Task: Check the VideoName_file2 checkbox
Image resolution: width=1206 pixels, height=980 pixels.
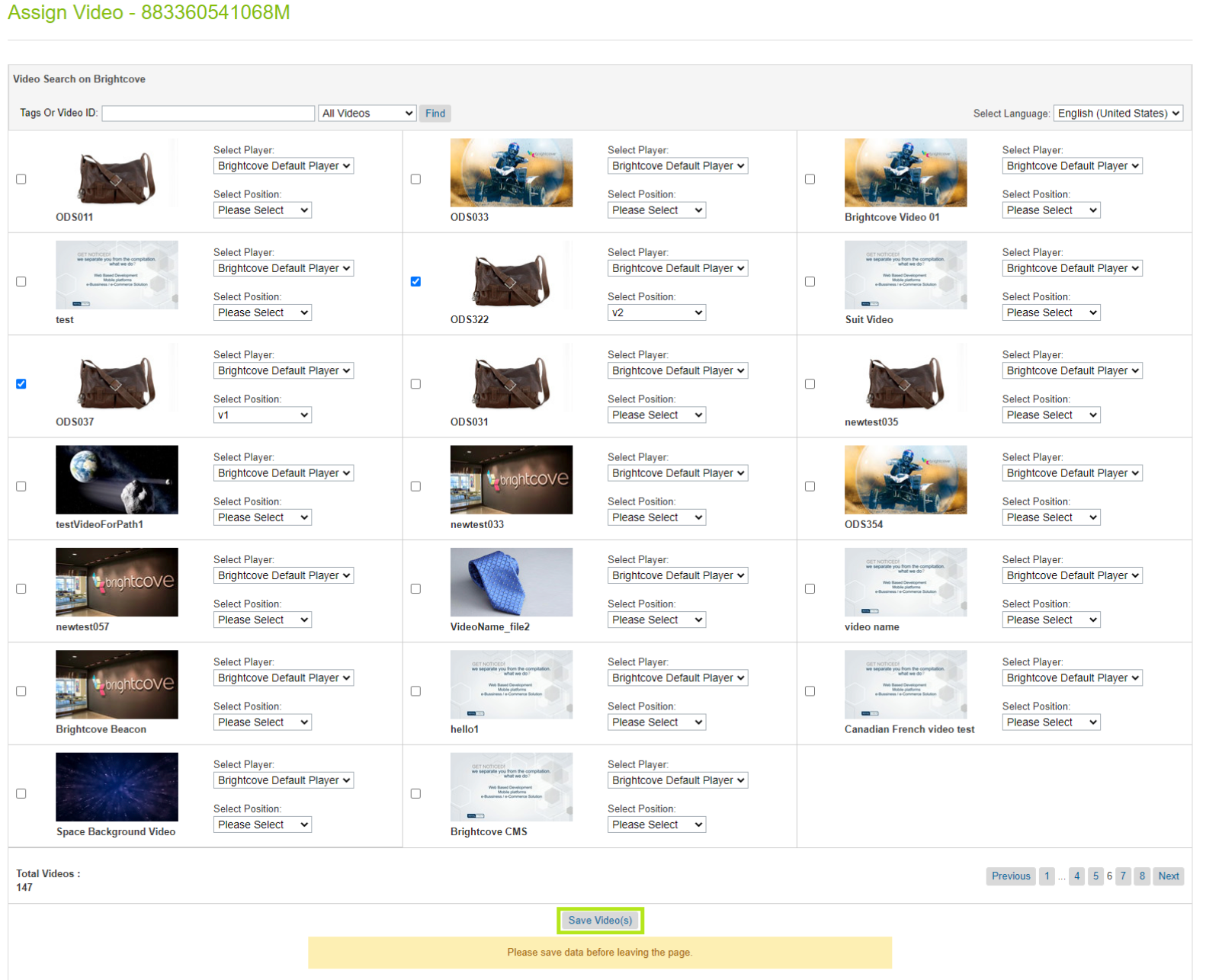Action: (x=415, y=588)
